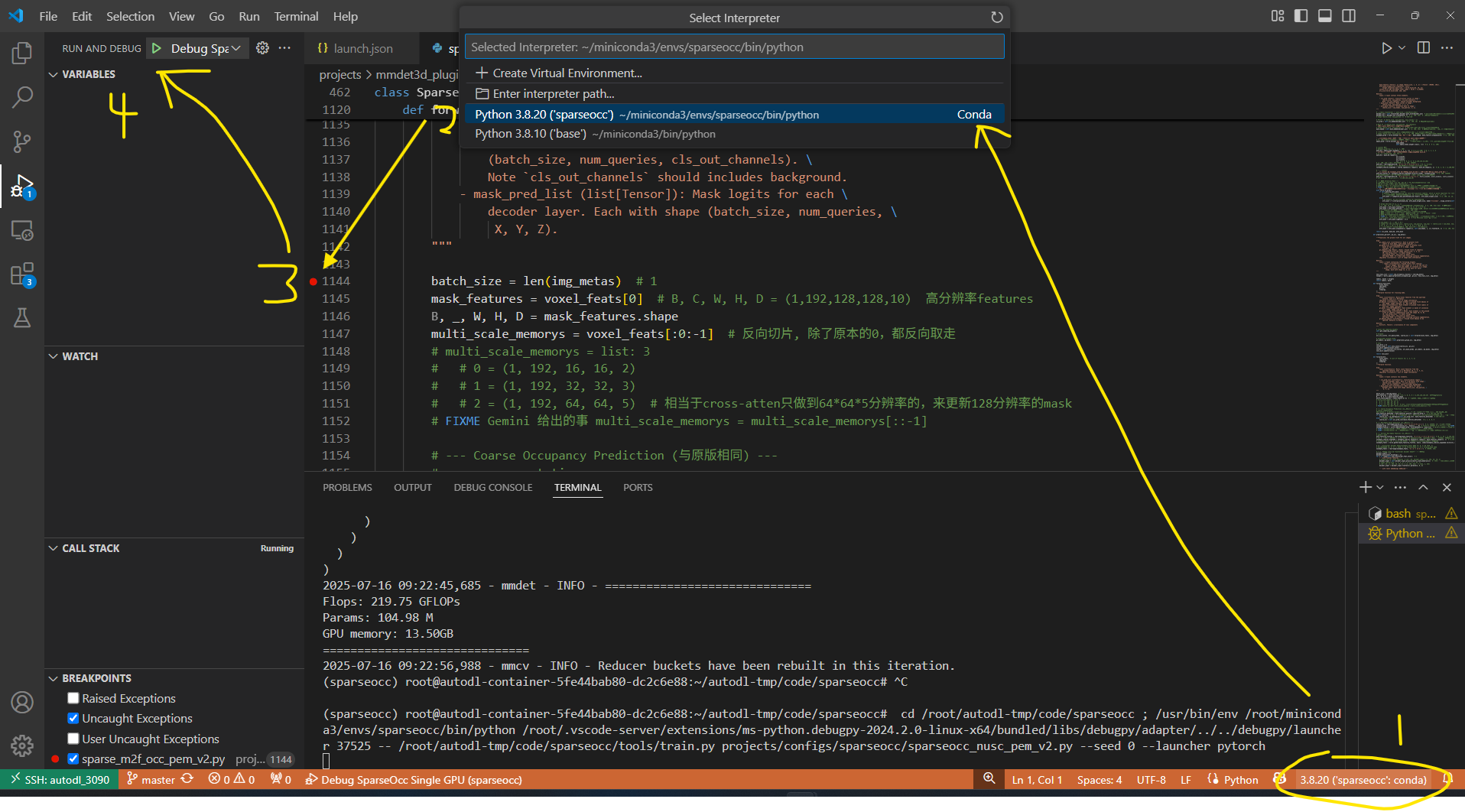Open the Source Control view
This screenshot has height=812, width=1465.
point(22,141)
